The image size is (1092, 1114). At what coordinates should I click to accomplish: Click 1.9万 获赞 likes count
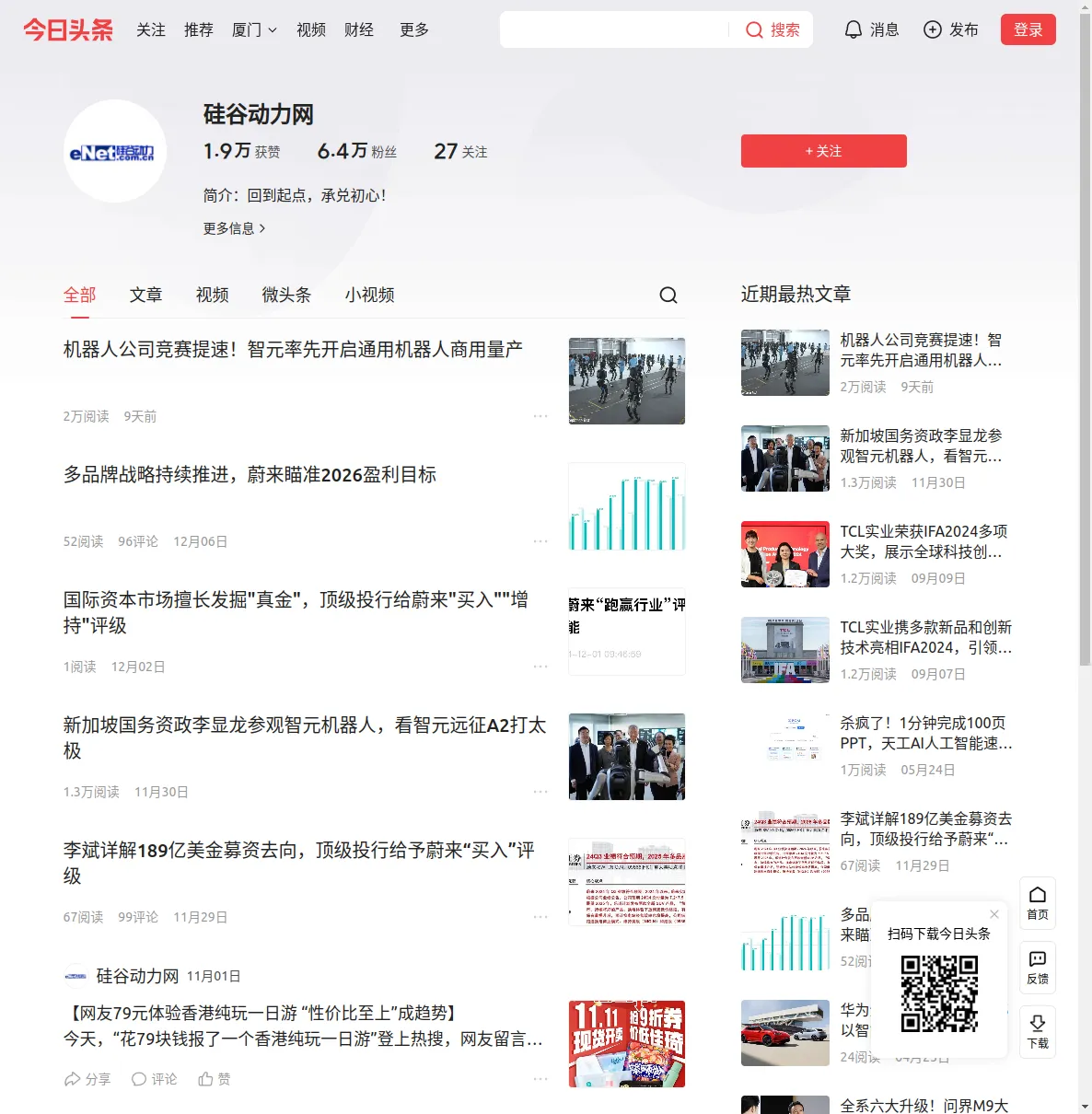(x=242, y=151)
